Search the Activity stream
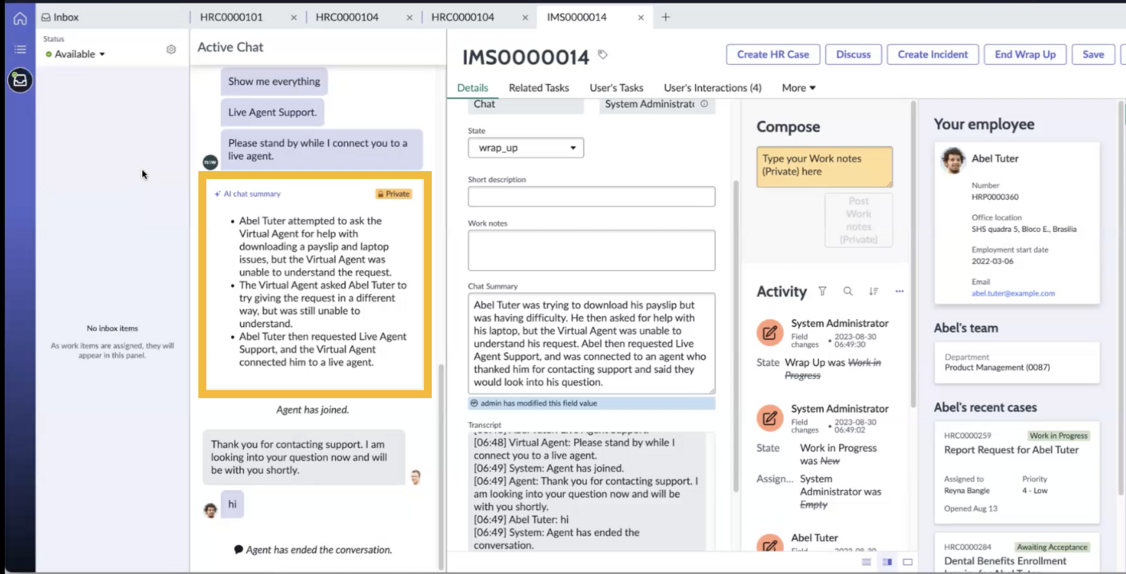 click(x=848, y=291)
